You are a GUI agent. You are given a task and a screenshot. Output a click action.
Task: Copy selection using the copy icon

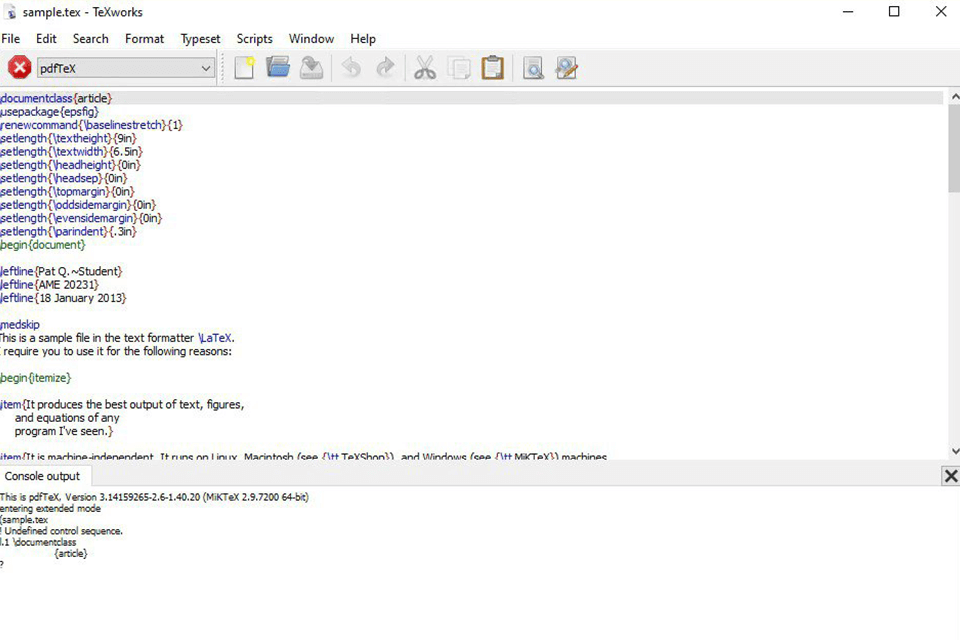[459, 67]
